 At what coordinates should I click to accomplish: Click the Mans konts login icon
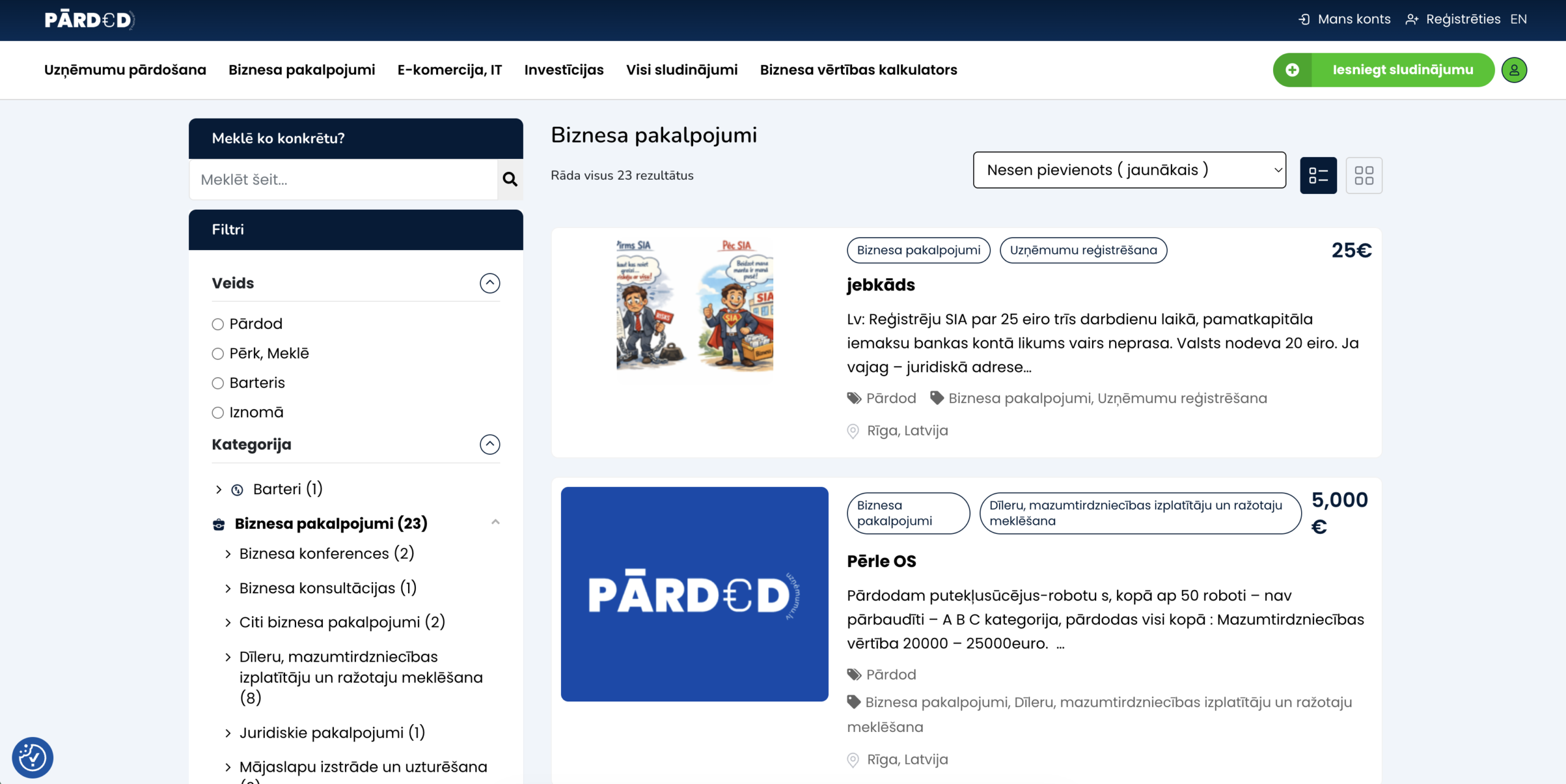pyautogui.click(x=1304, y=20)
